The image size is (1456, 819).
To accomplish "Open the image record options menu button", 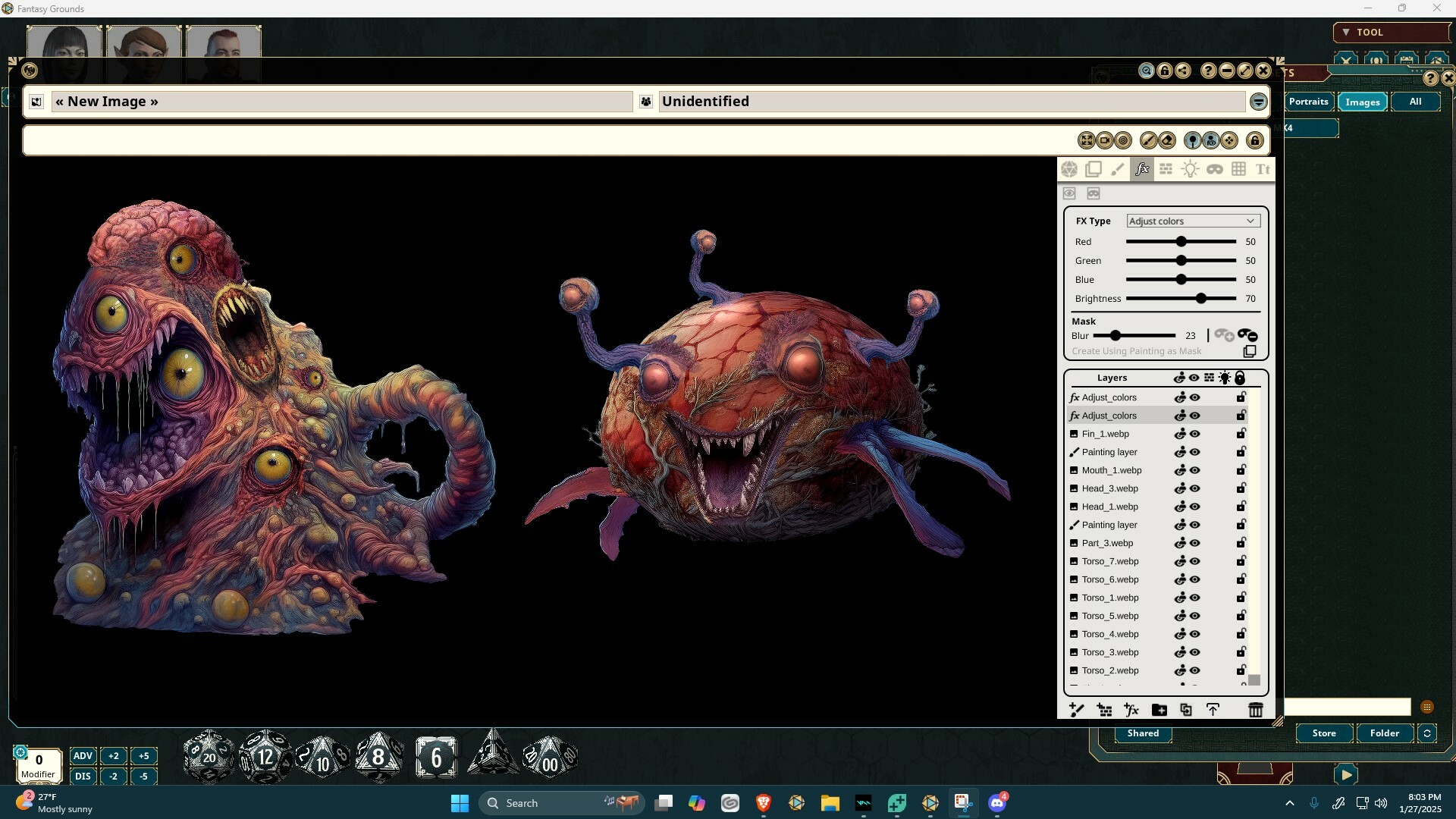I will pos(1258,102).
